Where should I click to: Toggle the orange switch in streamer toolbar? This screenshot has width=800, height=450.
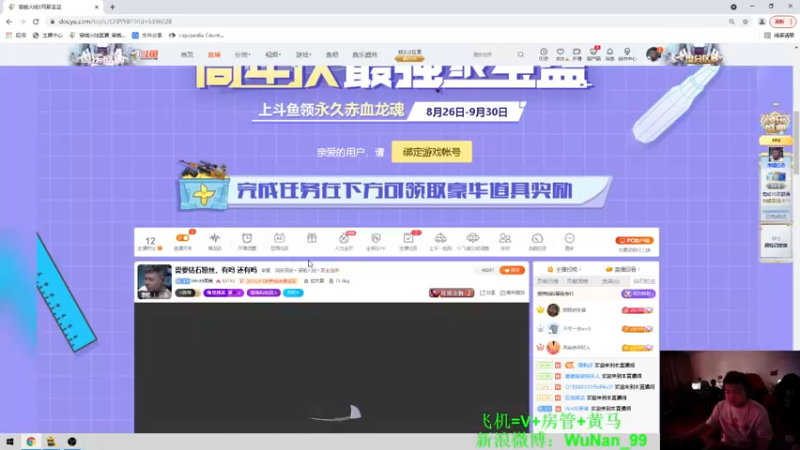pos(182,238)
